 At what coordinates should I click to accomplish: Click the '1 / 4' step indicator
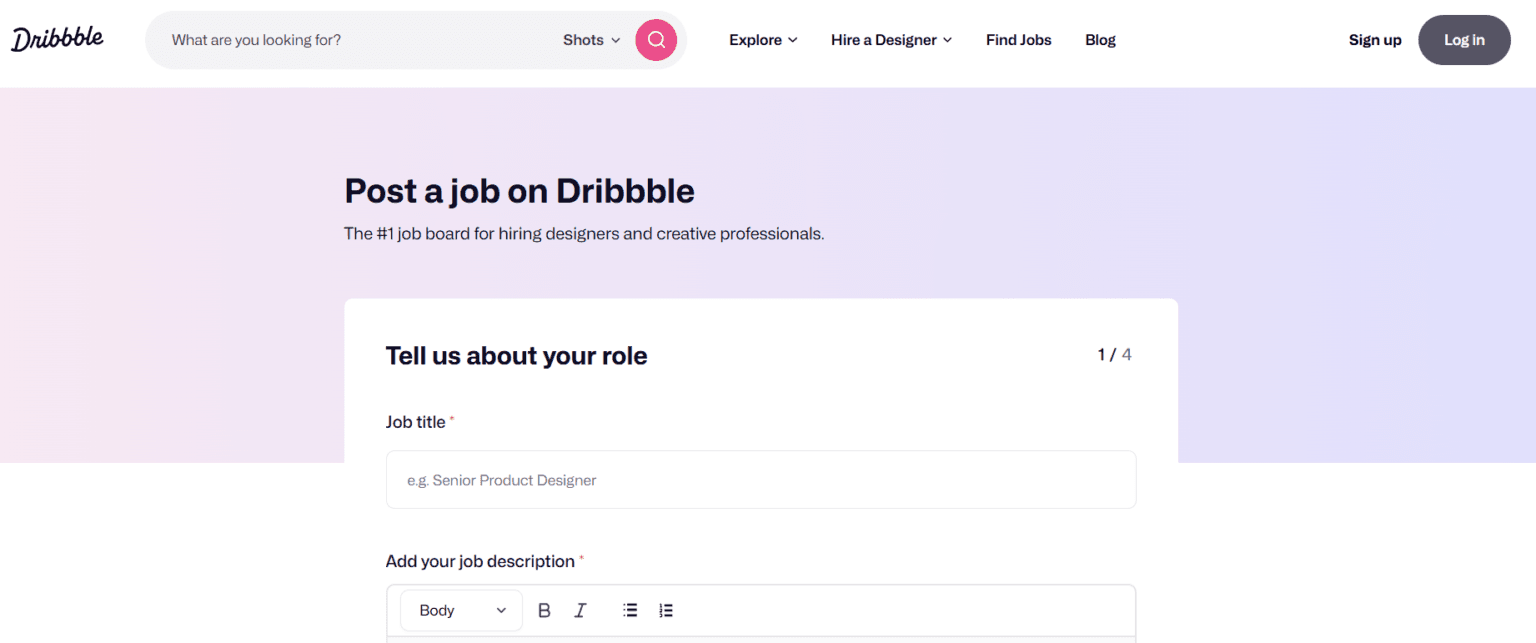(1114, 354)
